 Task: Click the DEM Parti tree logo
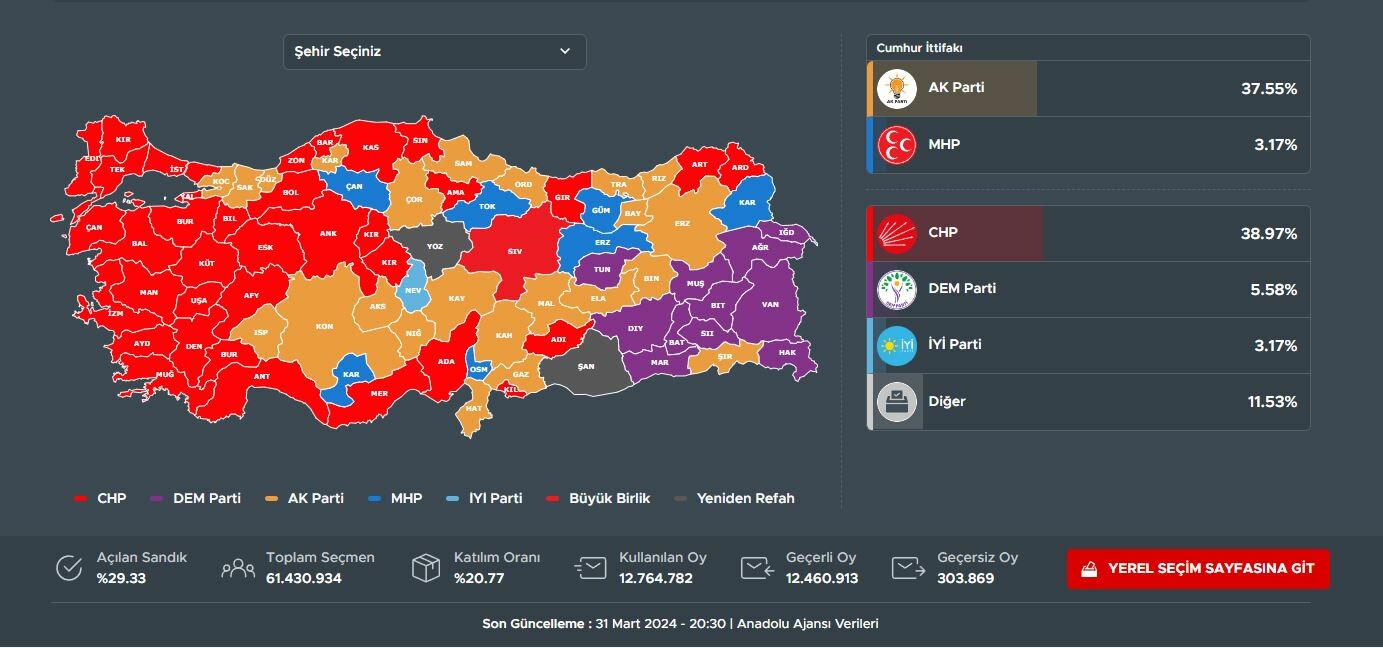click(x=897, y=290)
